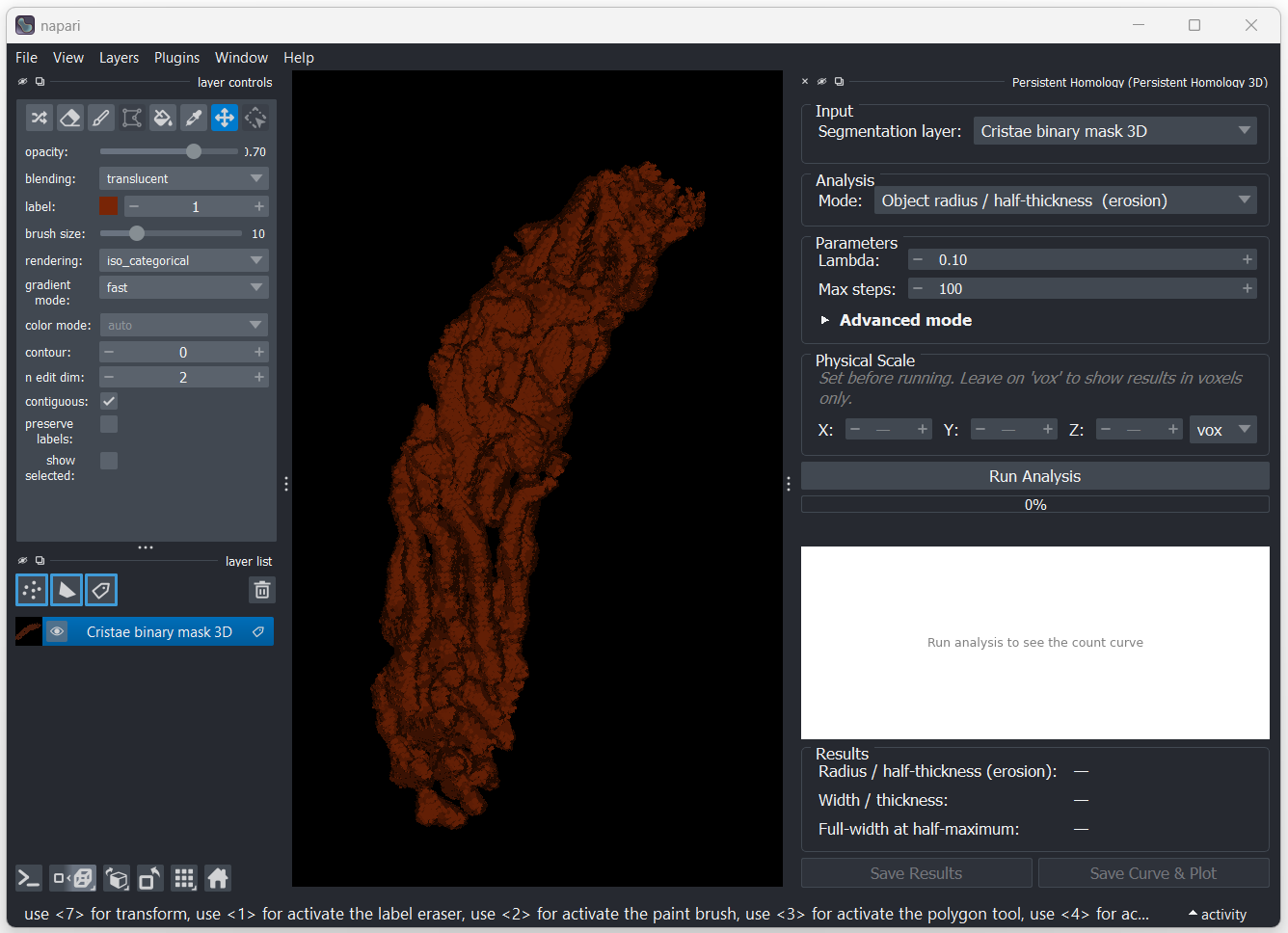Increase n edit dim with plus
1288x933 pixels.
point(258,377)
